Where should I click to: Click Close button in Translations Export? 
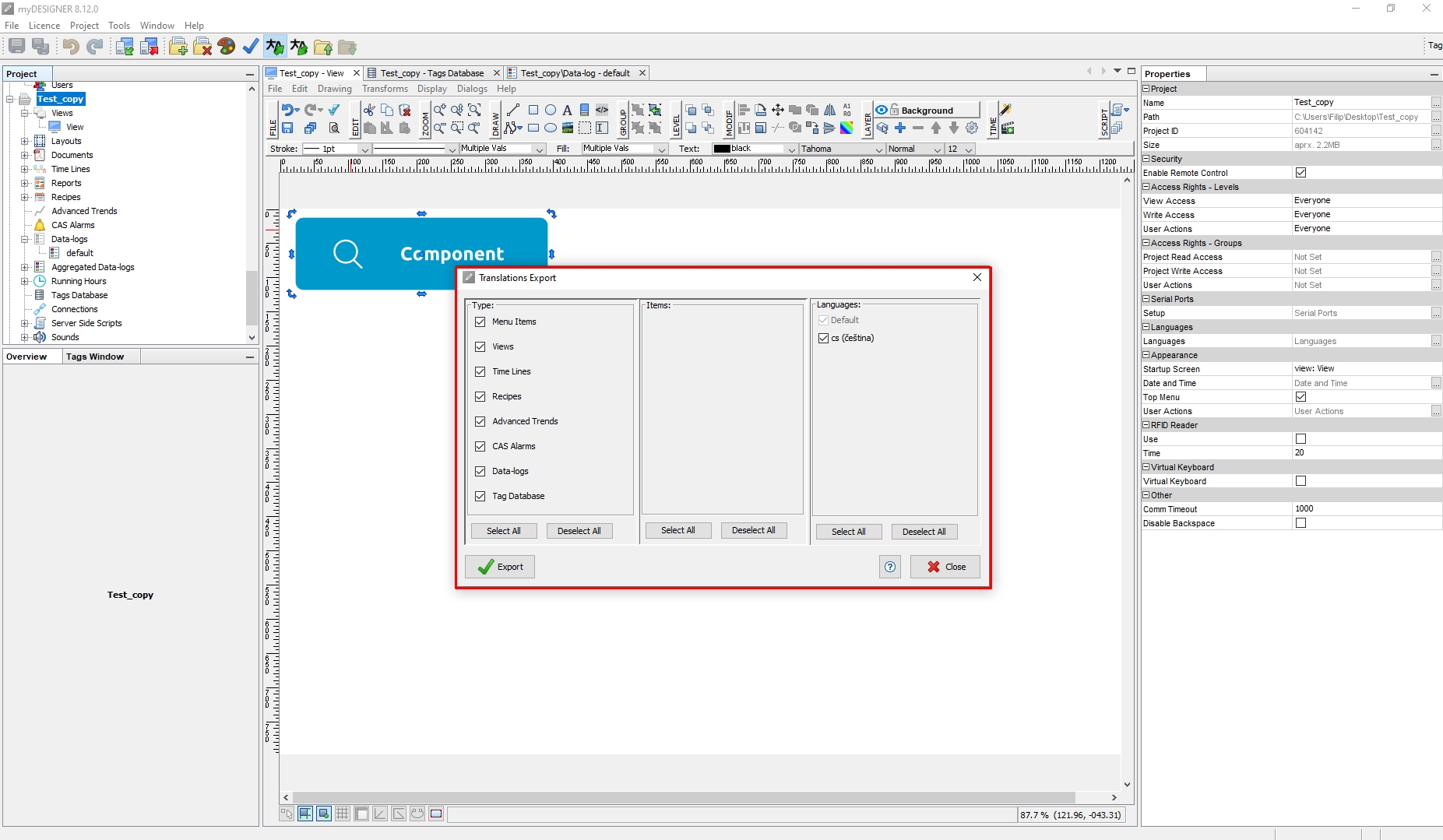[945, 567]
